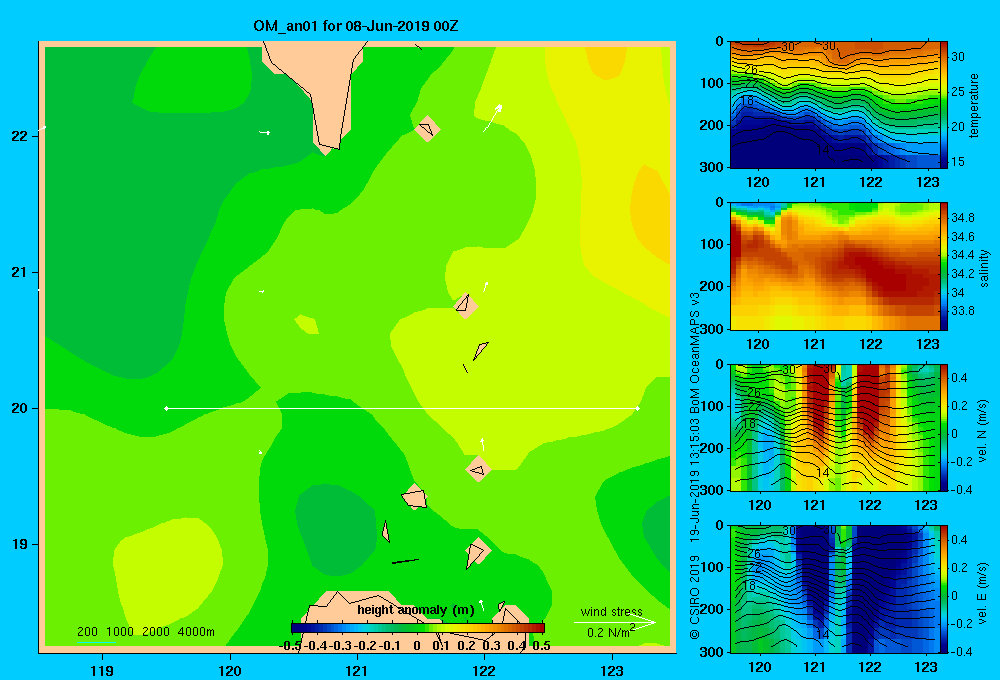Open the temperature section panel
Image resolution: width=1000 pixels, height=680 pixels.
835,105
